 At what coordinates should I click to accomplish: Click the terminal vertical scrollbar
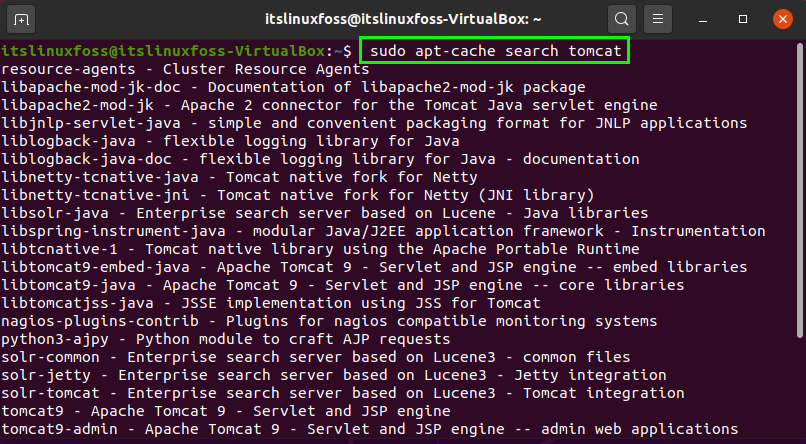tap(800, 190)
